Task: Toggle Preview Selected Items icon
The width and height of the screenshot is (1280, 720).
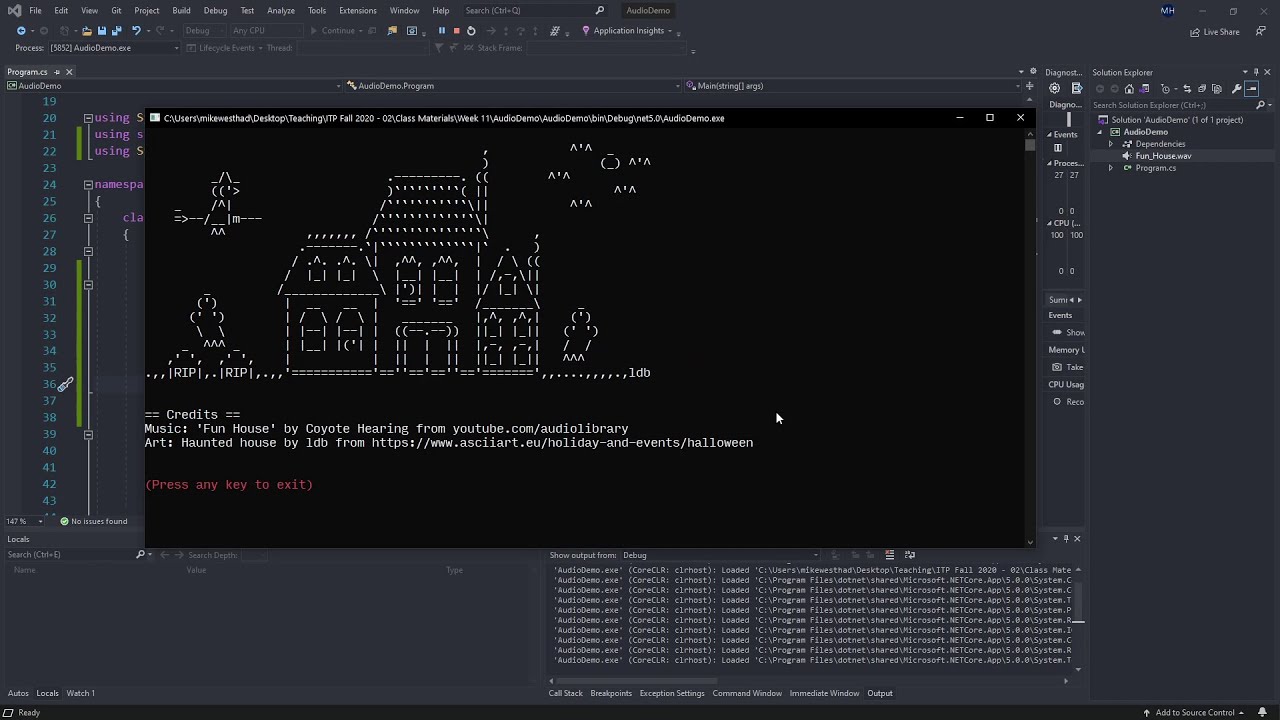Action: (x=1252, y=89)
